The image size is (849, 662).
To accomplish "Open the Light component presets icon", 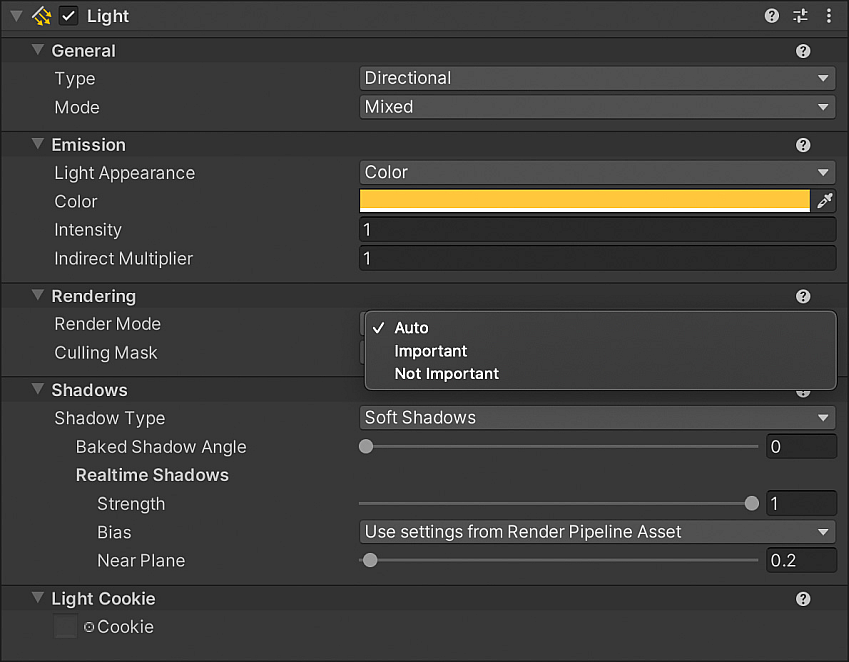I will click(800, 16).
